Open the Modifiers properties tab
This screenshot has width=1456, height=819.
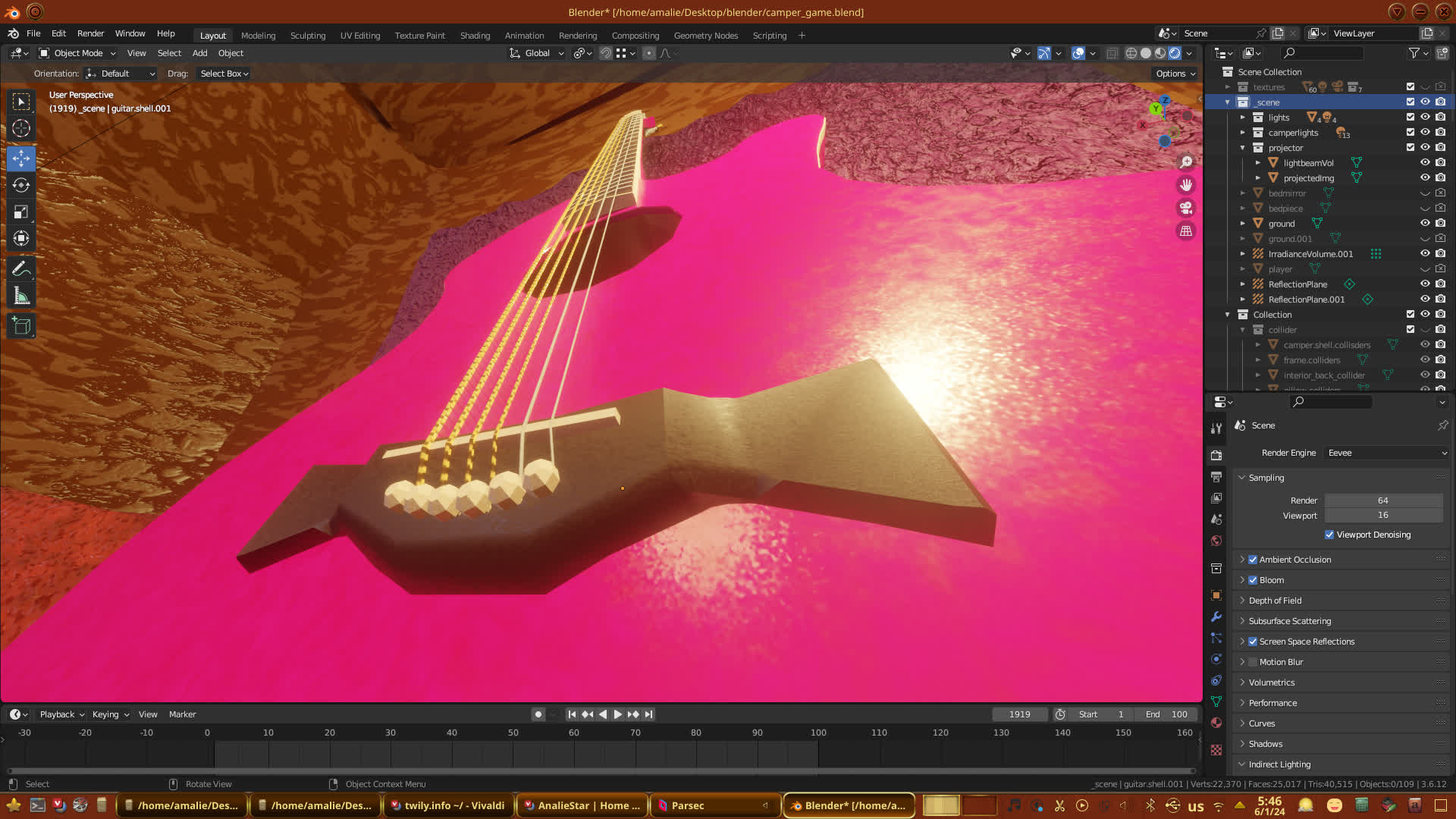click(x=1216, y=617)
